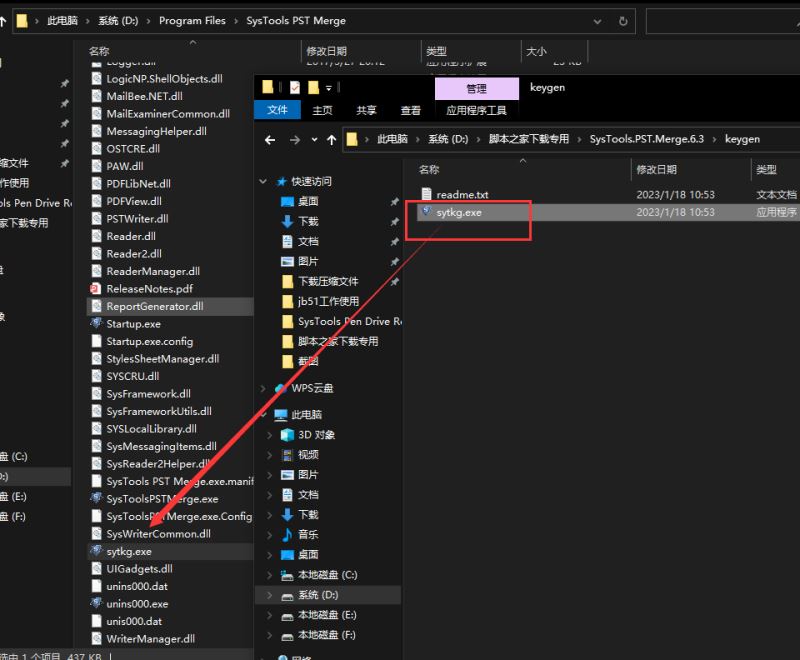Click the 3D 对象 cube icon
The image size is (800, 660).
(287, 435)
